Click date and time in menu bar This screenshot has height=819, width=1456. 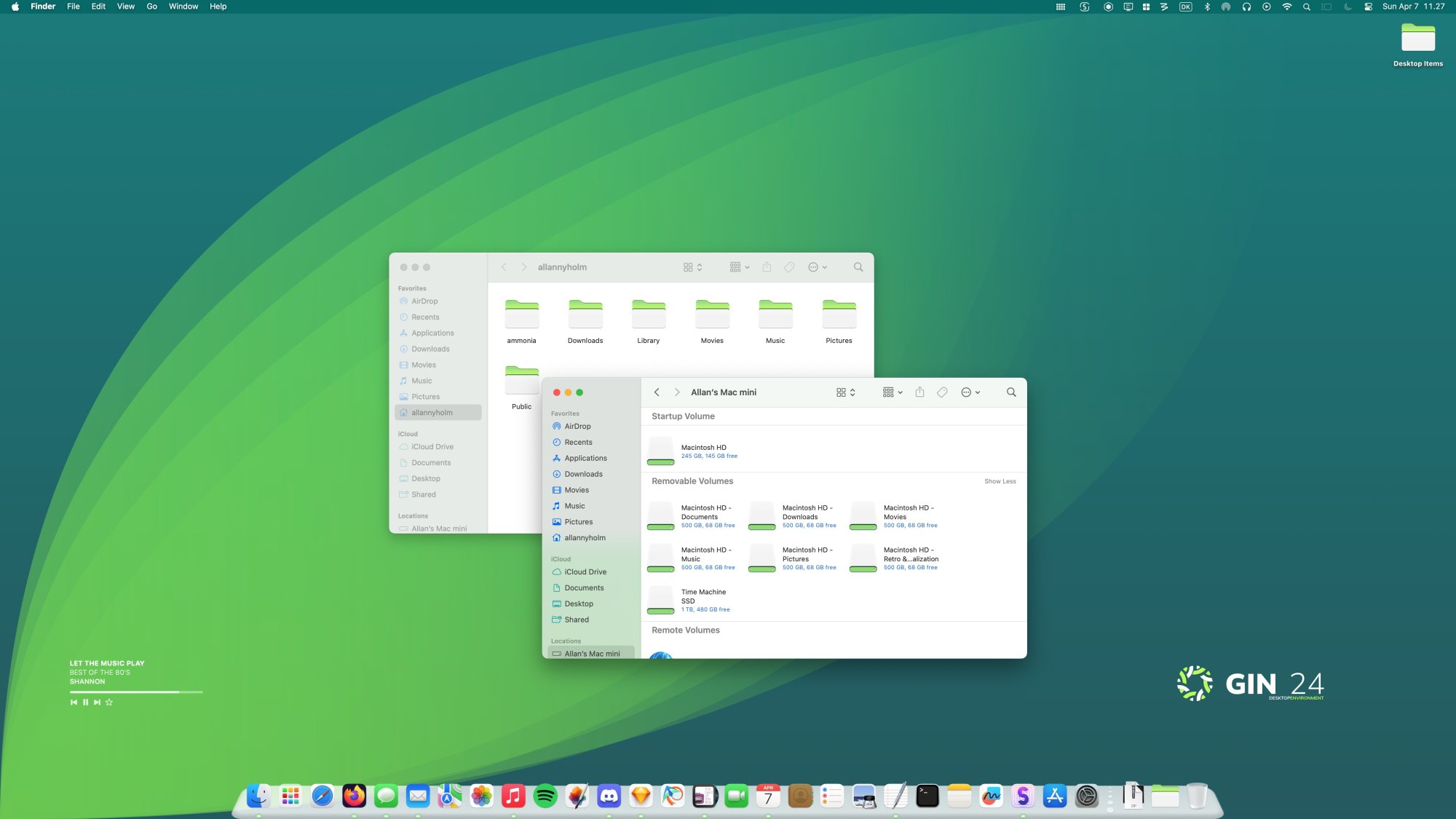tap(1413, 7)
